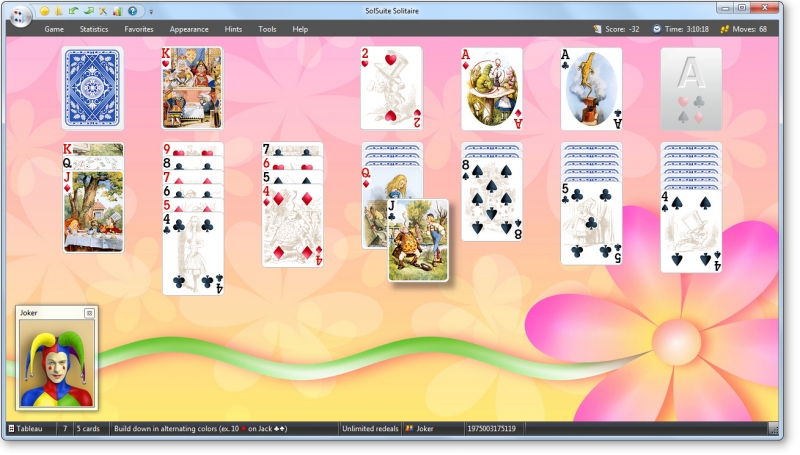Click the clock icon beside Time
This screenshot has height=455, width=800.
pos(657,29)
